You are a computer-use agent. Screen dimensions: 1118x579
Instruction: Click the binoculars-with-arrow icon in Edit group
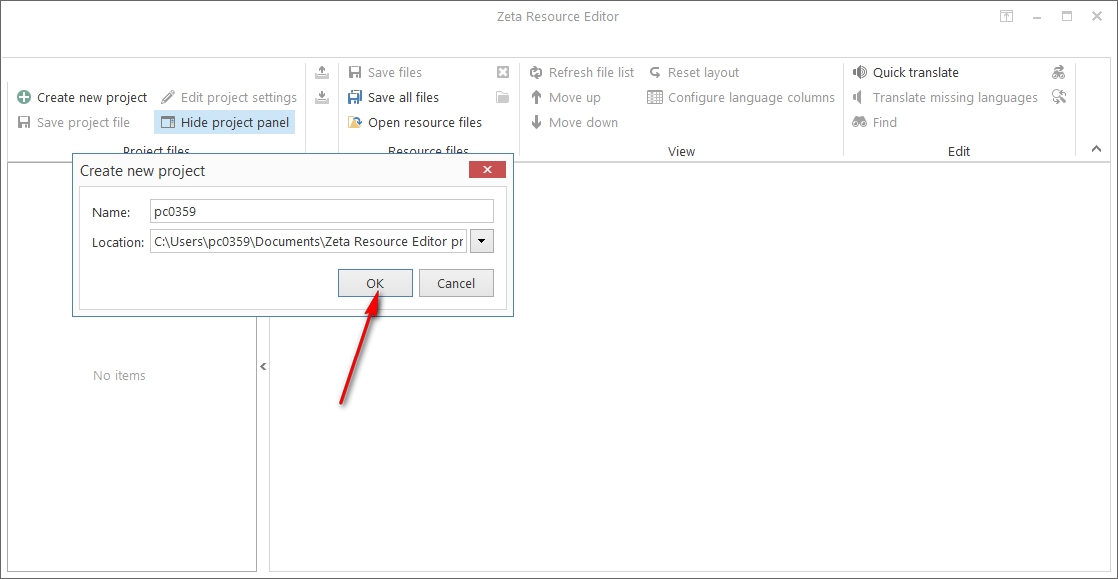click(x=1059, y=72)
